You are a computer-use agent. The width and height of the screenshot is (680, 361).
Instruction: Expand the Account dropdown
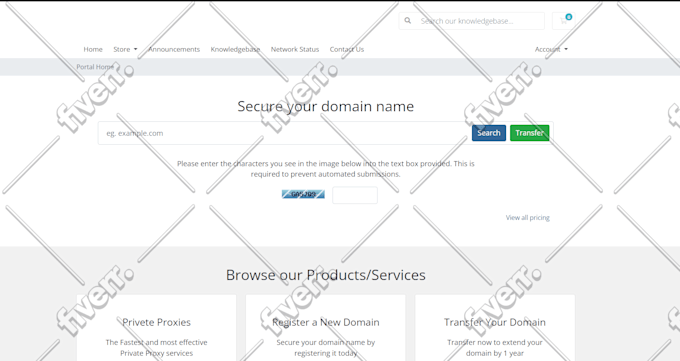coord(551,49)
